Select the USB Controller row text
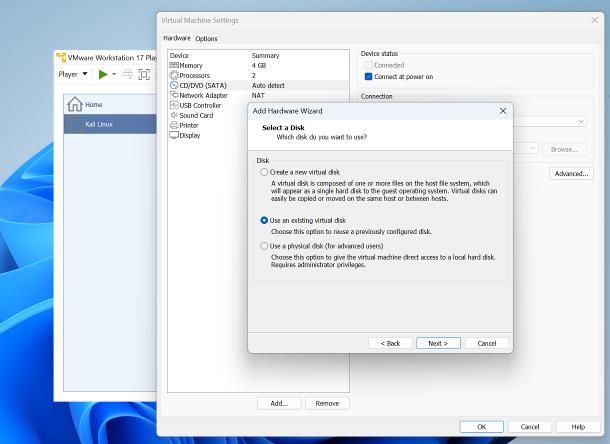 coord(200,105)
